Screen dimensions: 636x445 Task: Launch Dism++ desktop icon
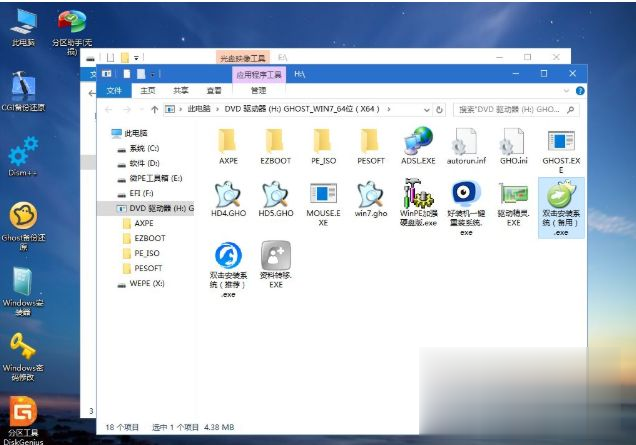click(23, 157)
